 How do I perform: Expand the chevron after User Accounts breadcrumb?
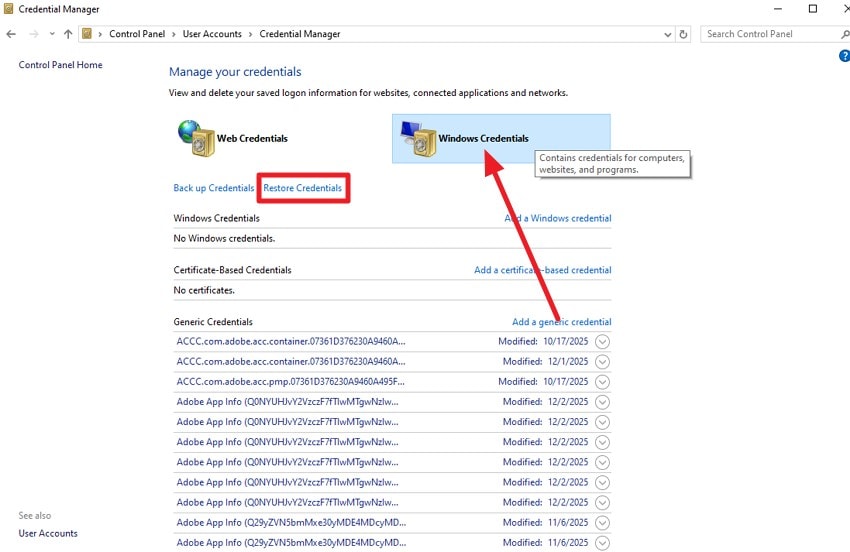[250, 34]
